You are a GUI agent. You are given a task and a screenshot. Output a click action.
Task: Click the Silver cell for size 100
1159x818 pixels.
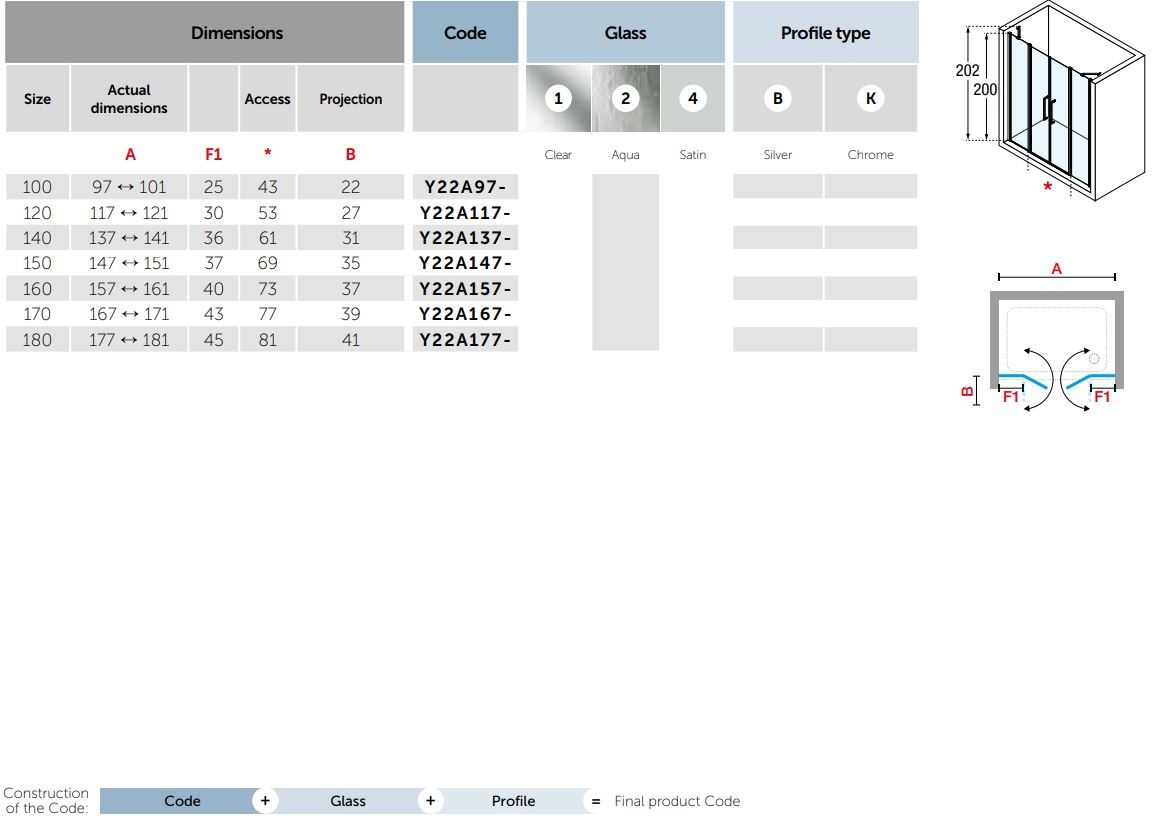point(777,187)
